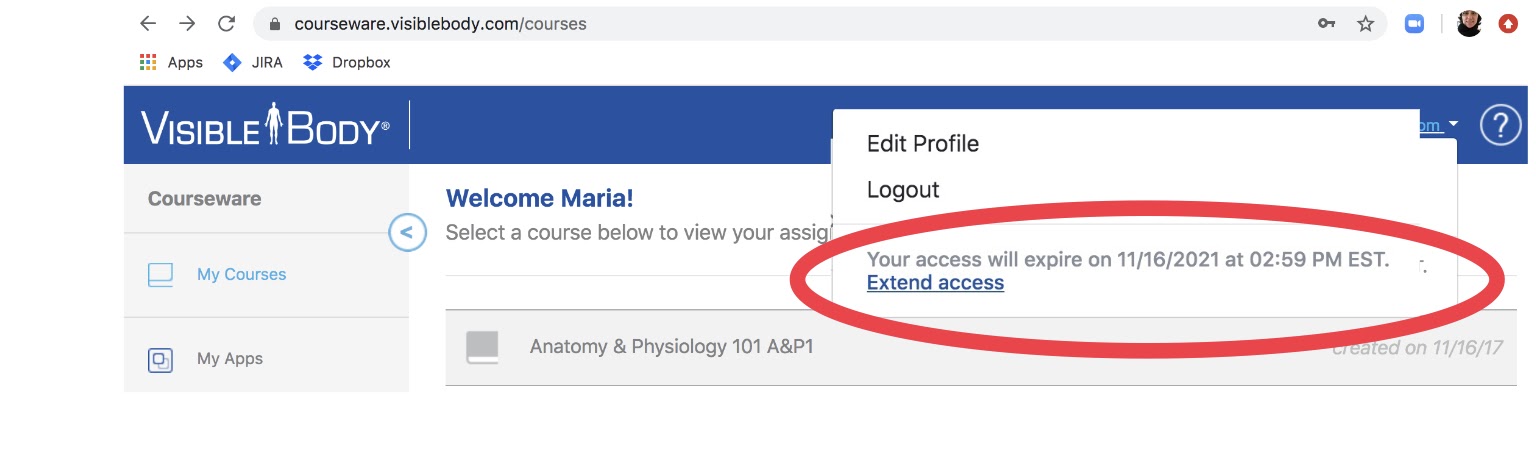Screen dimensions: 1536x460
Task: Open My Apps in the sidebar
Action: point(229,359)
